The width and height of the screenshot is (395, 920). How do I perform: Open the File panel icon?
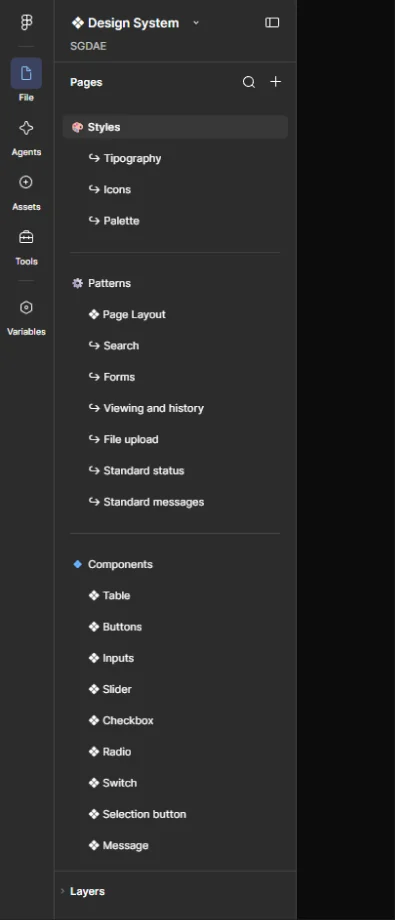click(x=26, y=73)
